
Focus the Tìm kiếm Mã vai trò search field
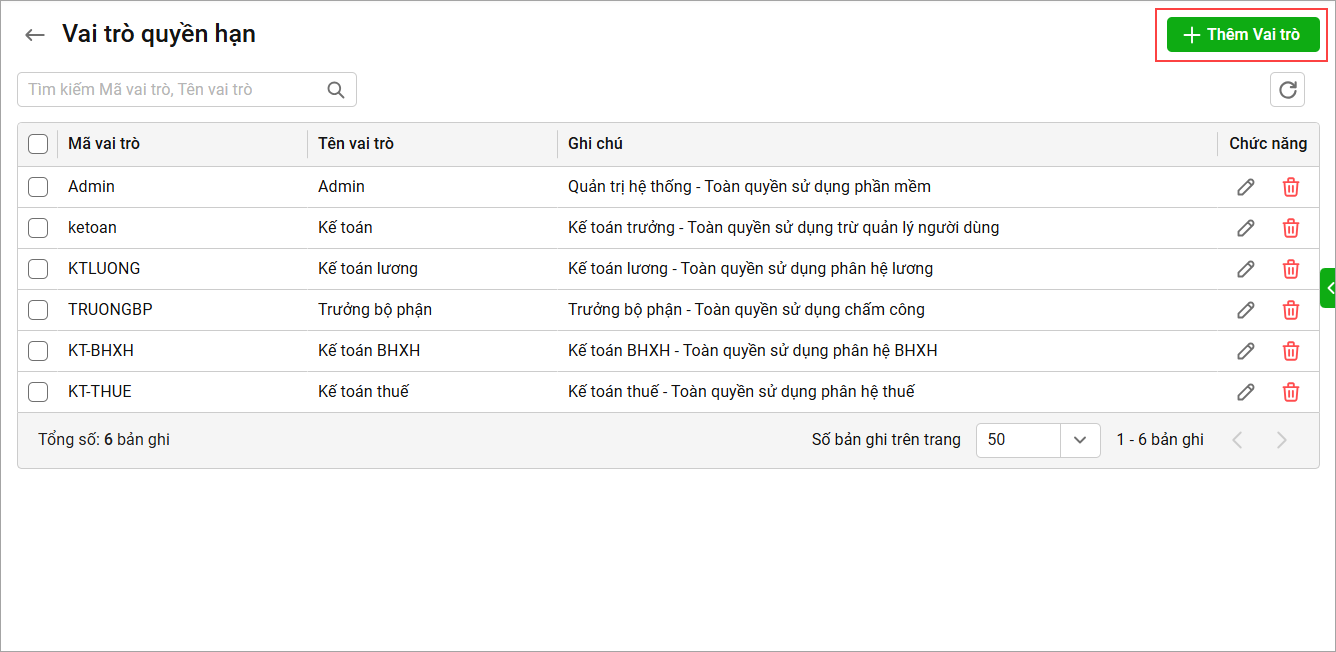tap(187, 90)
